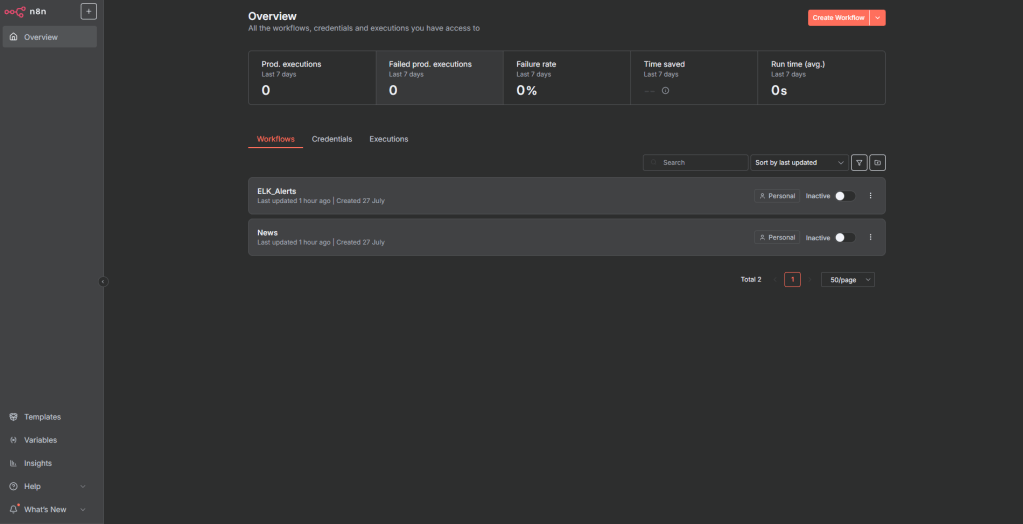
Task: Expand the Sort by last updated dropdown
Action: click(798, 162)
